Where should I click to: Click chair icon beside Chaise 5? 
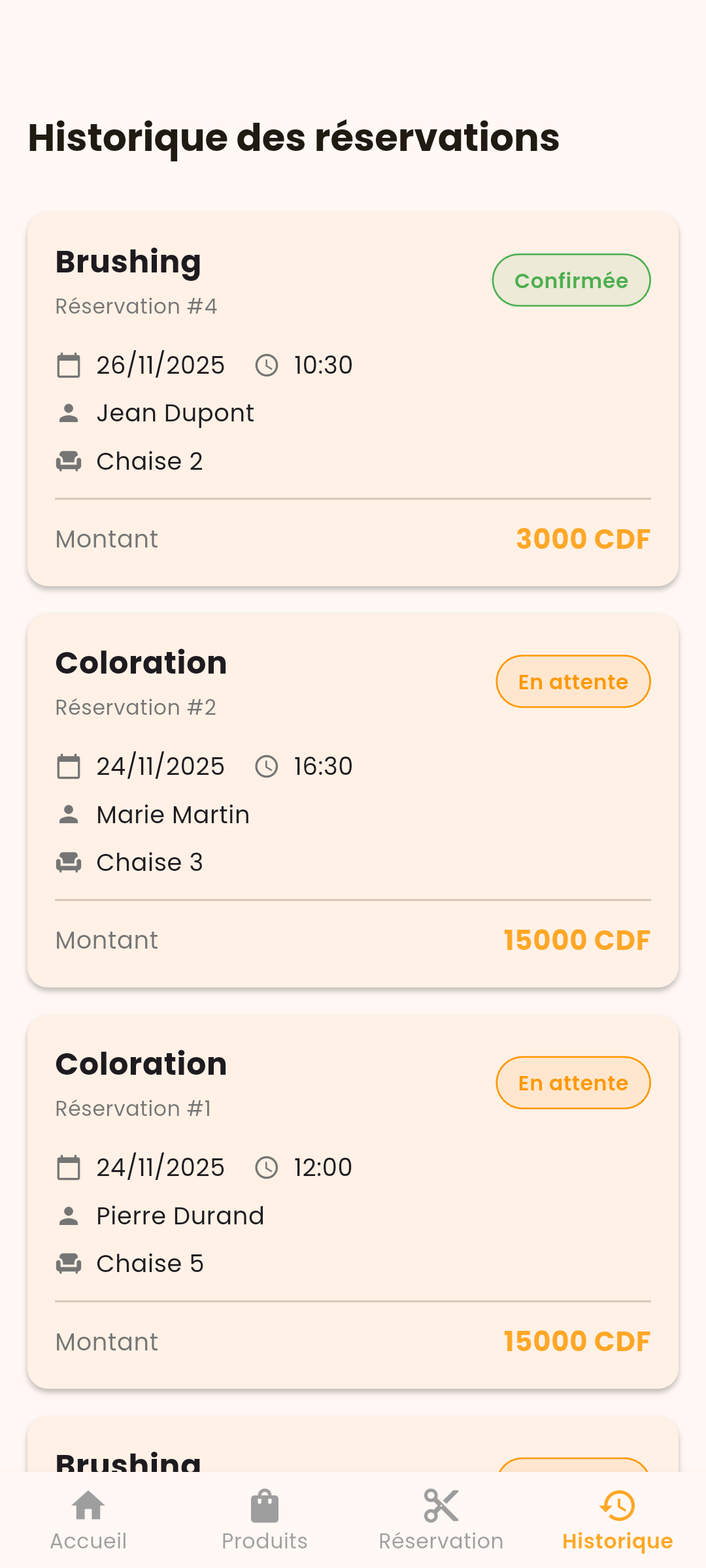(x=69, y=1264)
